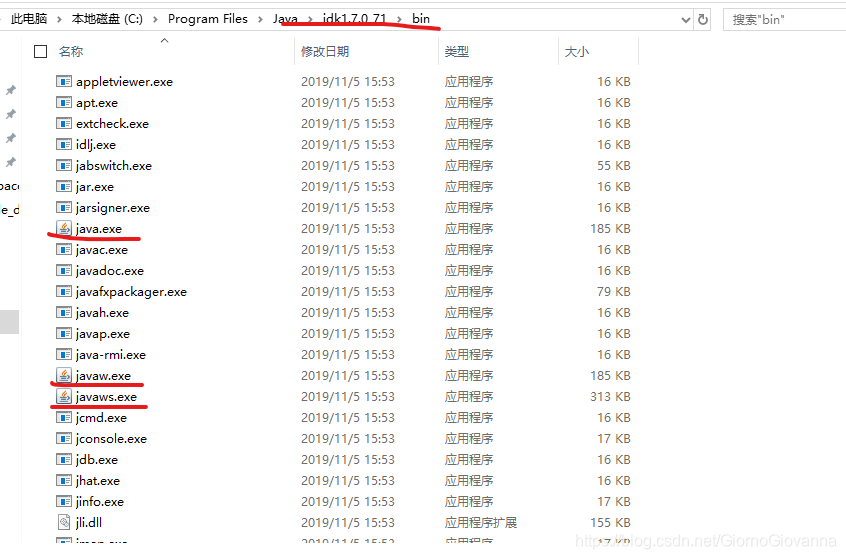Select the jabswitch.exe file name
Screen dimensions: 846x559
coord(114,166)
